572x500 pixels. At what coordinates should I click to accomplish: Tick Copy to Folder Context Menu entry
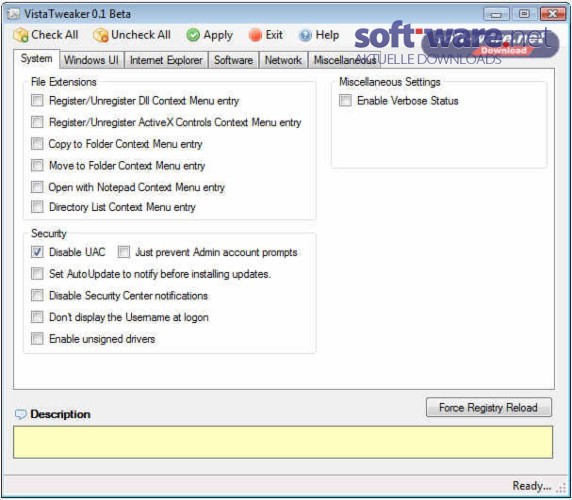tap(37, 144)
